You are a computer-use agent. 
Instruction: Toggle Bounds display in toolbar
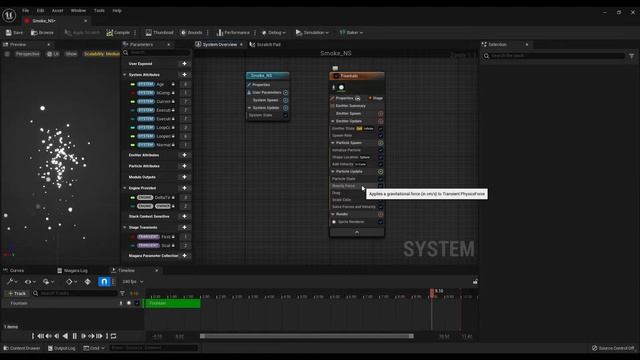click(x=191, y=32)
